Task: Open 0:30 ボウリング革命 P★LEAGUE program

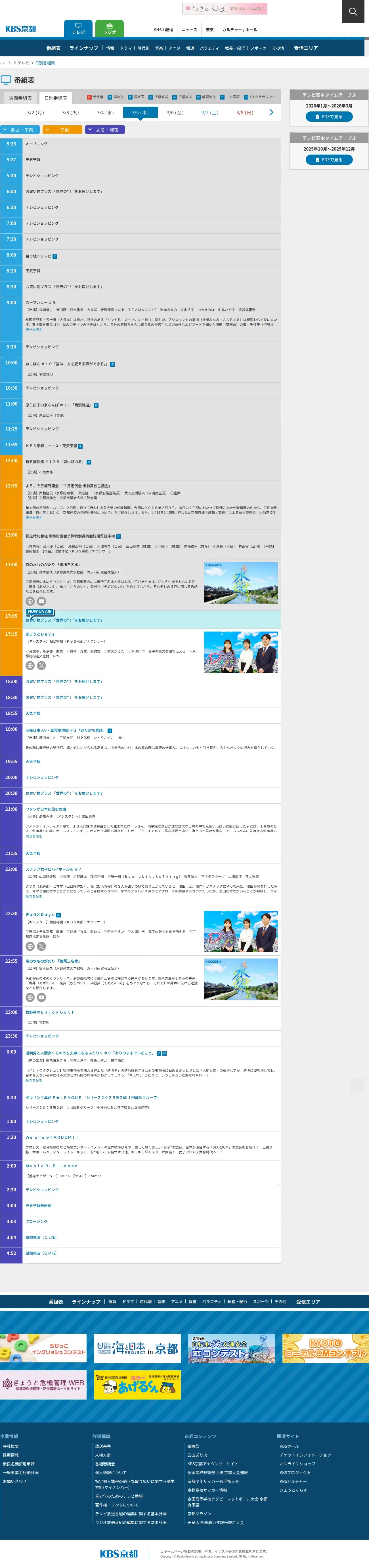Action: click(93, 1098)
